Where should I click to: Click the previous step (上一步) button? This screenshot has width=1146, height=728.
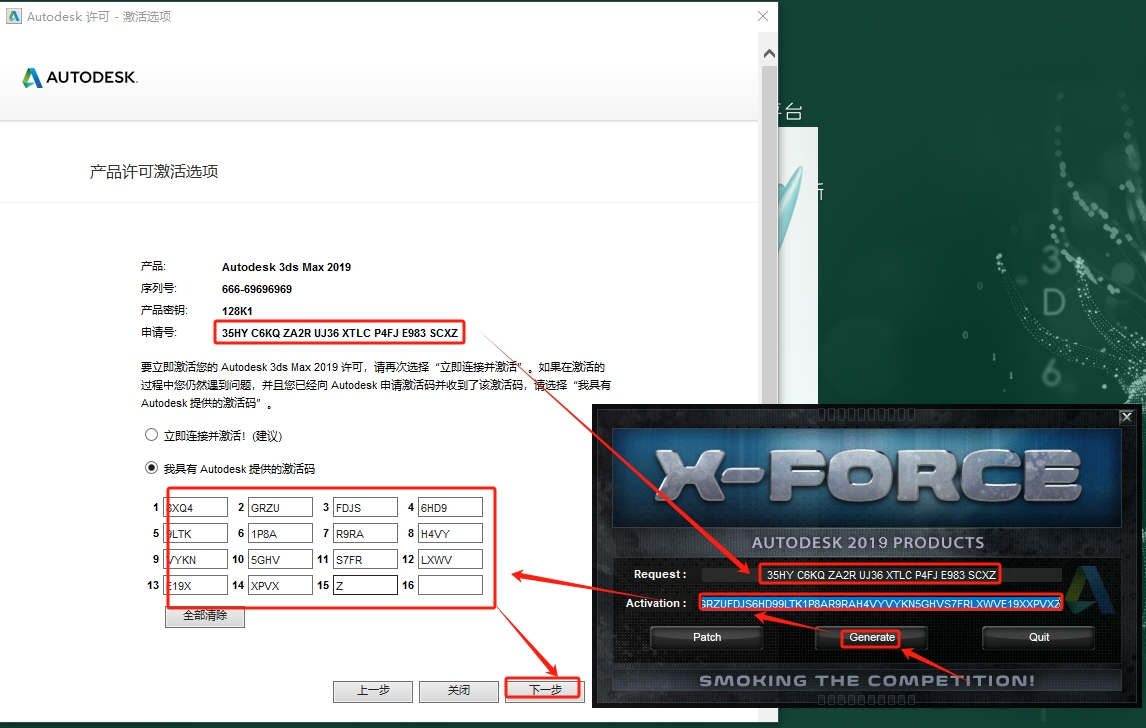tap(373, 691)
